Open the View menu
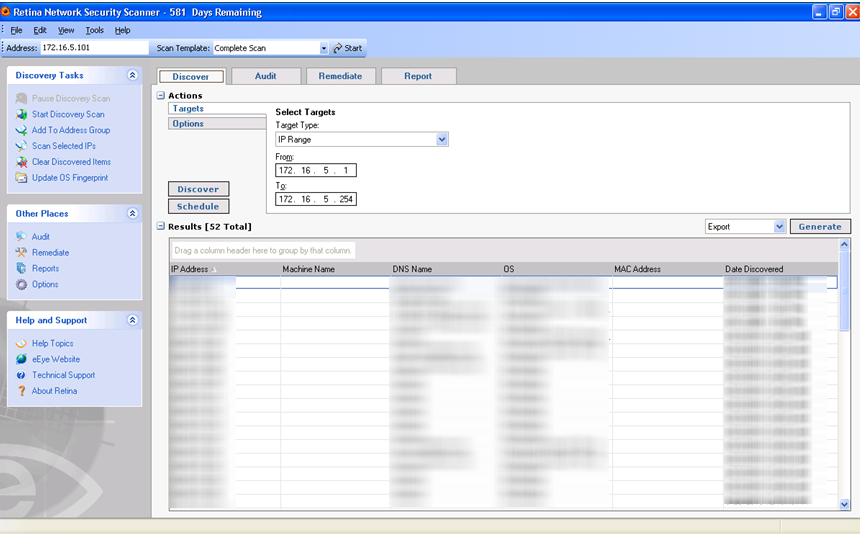Image resolution: width=860 pixels, height=534 pixels. click(x=66, y=30)
